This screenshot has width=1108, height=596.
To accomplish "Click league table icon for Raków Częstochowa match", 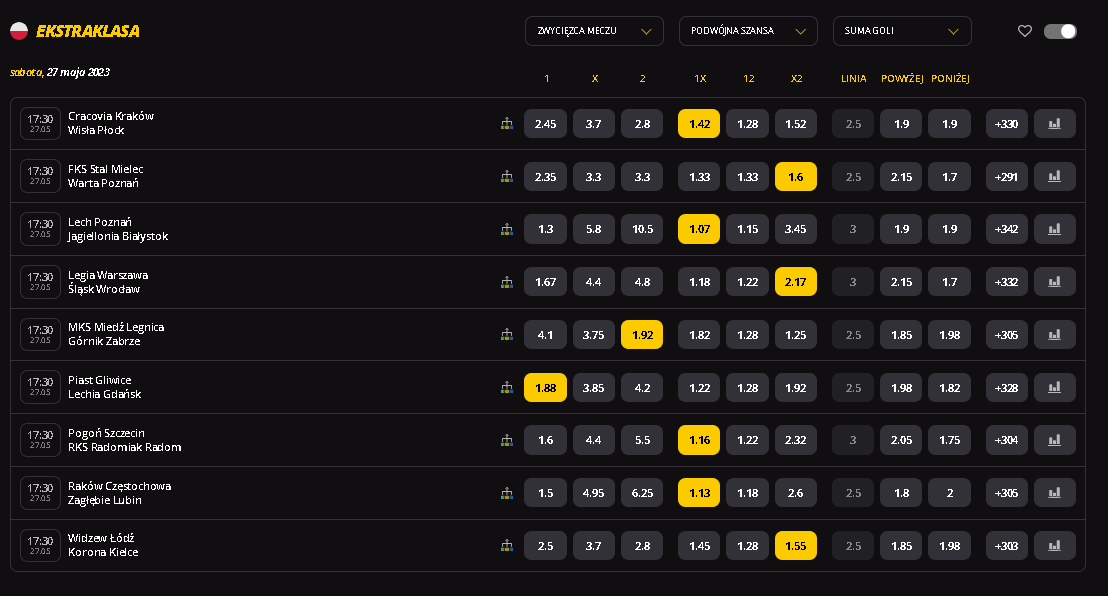I will tap(507, 493).
